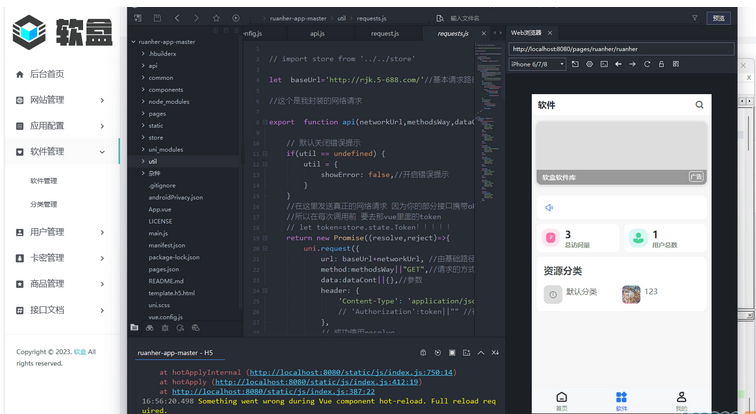
Task: Open the 我的 profile icon in the bottom navigation
Action: 681,399
